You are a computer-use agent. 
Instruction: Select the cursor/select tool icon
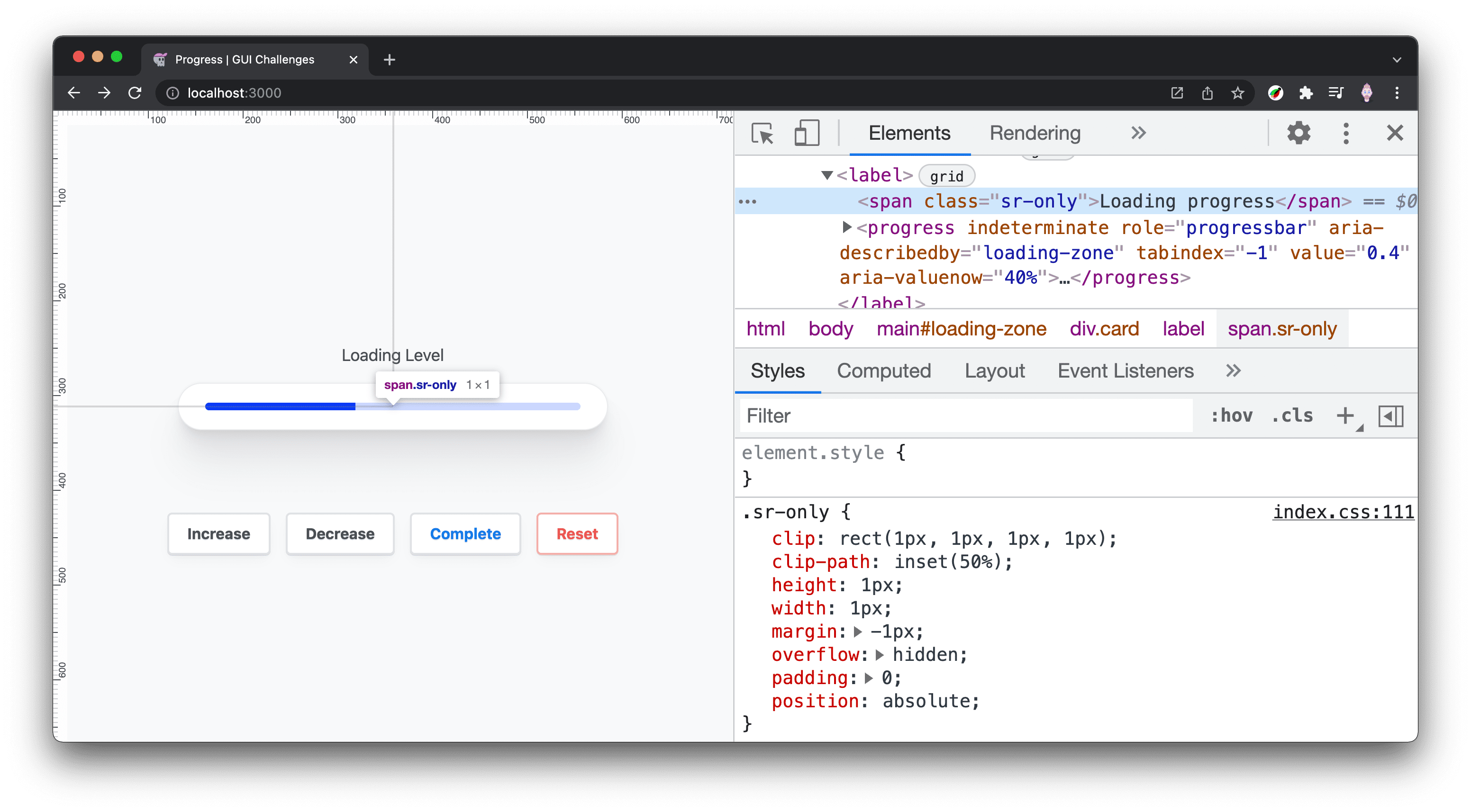tap(763, 133)
